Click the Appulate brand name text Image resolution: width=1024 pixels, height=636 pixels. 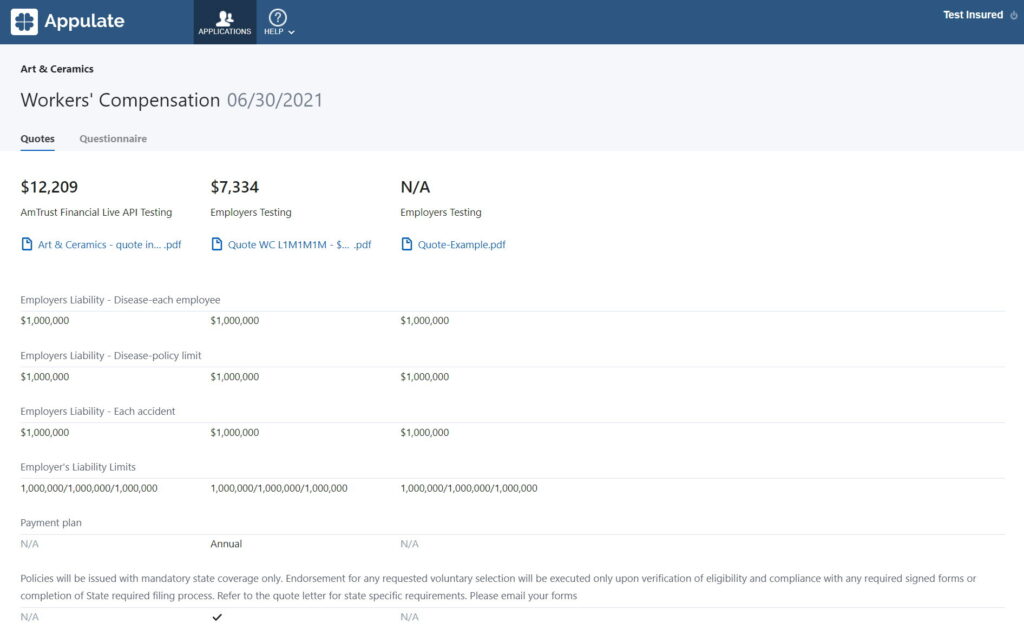tap(84, 21)
